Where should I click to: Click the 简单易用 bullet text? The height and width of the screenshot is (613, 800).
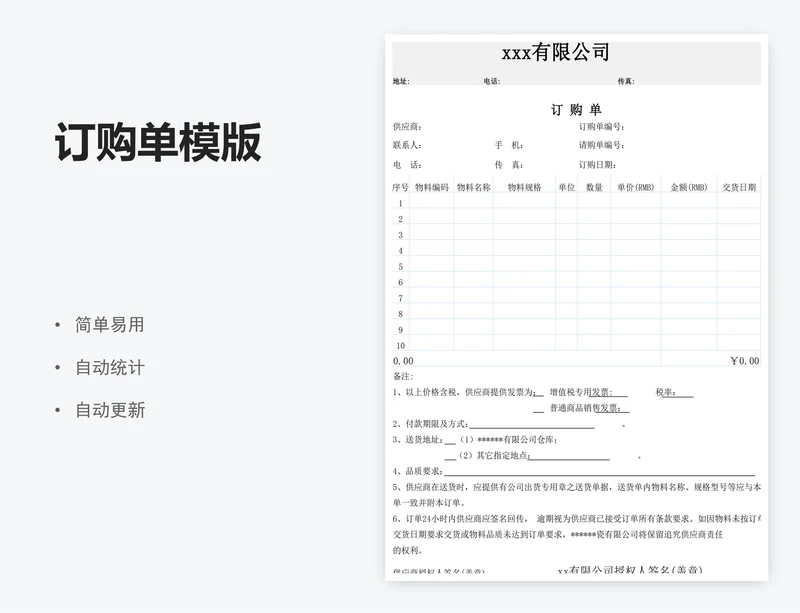[x=110, y=325]
